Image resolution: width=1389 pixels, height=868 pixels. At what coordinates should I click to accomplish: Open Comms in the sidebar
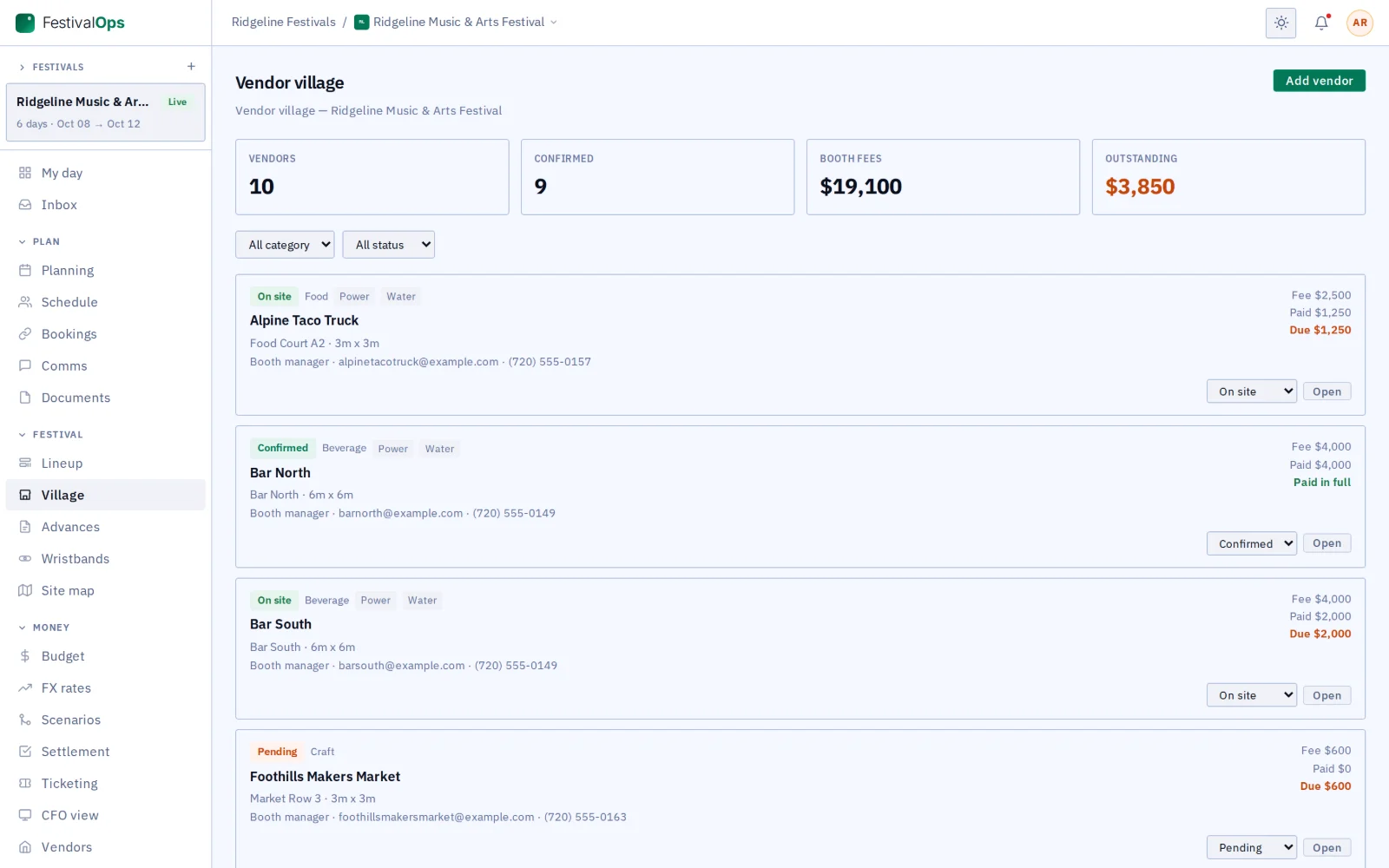[106, 366]
